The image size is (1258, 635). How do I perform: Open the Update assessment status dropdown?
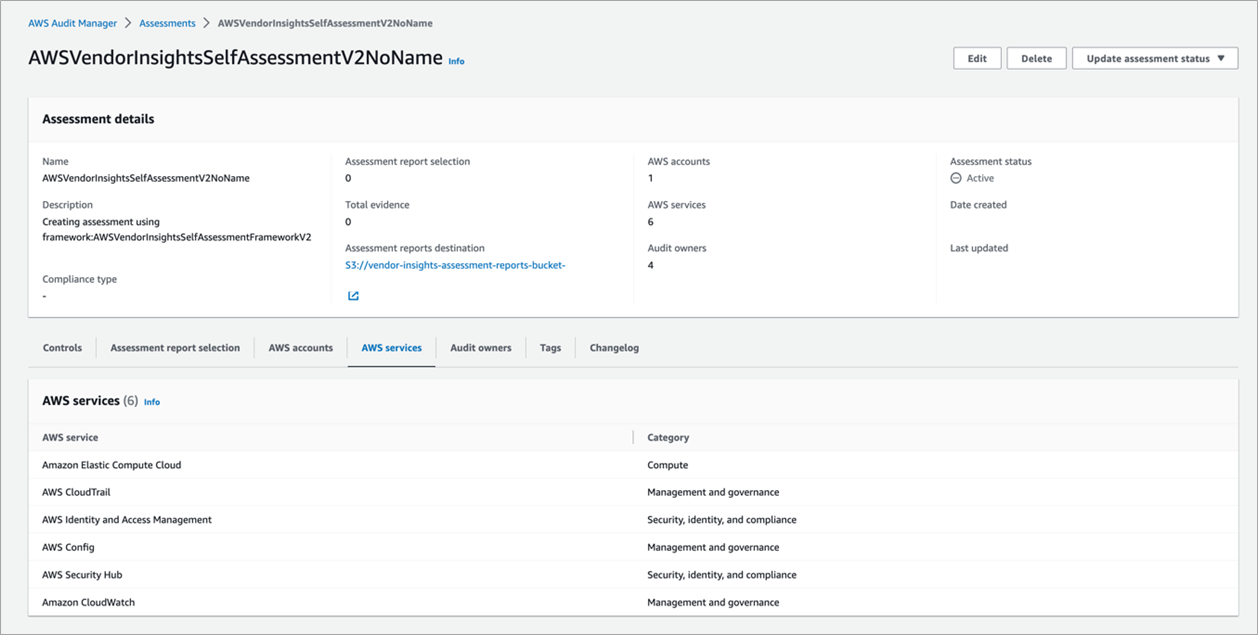pos(1155,59)
